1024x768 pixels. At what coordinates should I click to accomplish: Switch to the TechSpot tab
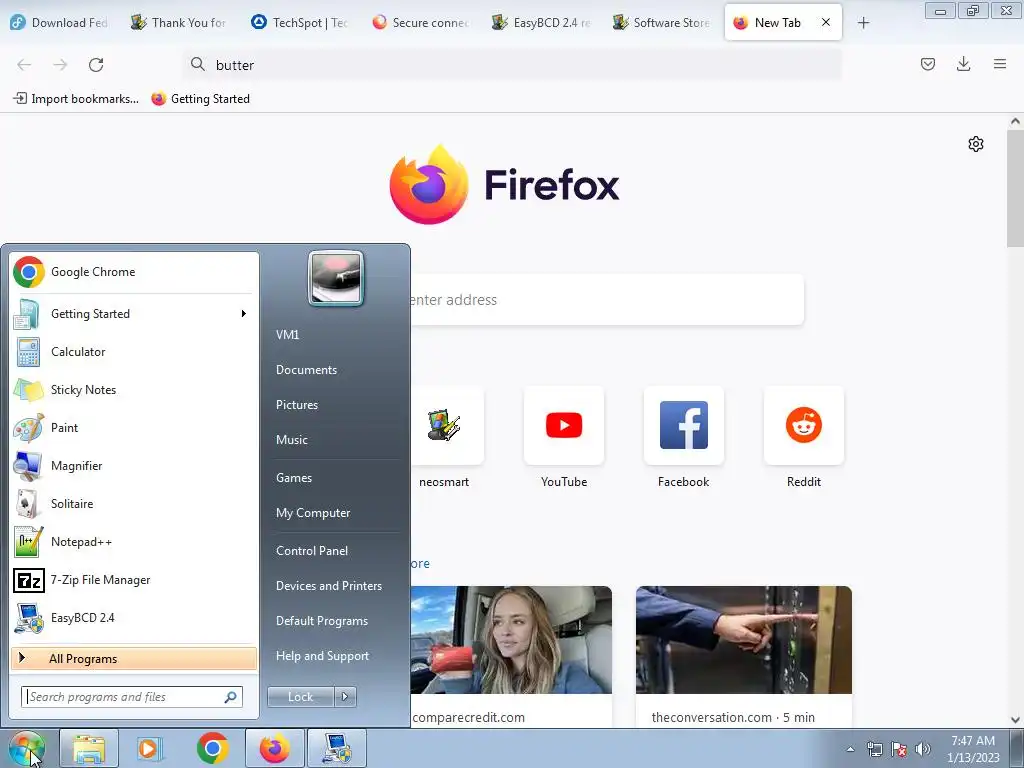300,22
